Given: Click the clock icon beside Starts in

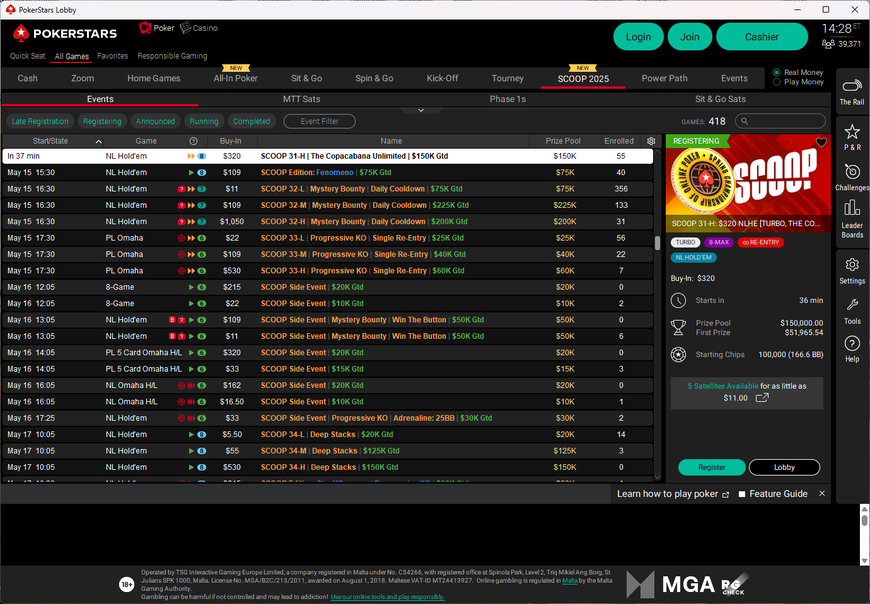Looking at the screenshot, I should [678, 301].
